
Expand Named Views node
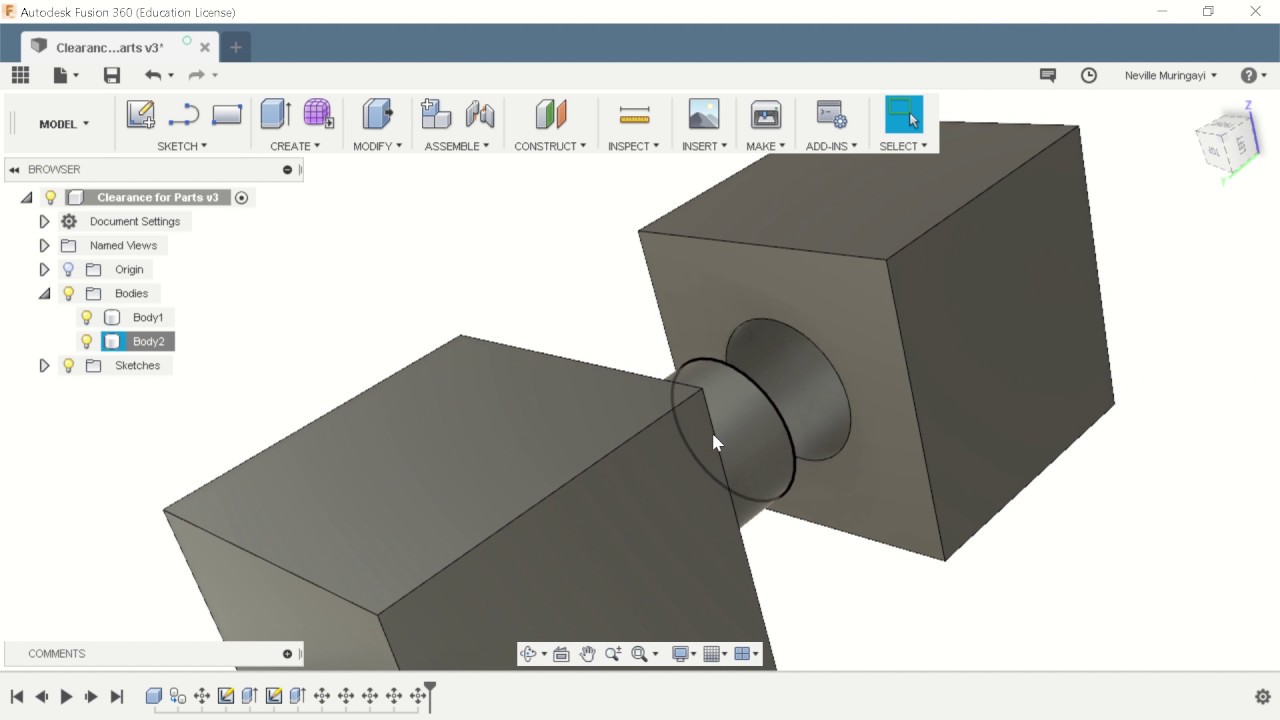pyautogui.click(x=44, y=245)
